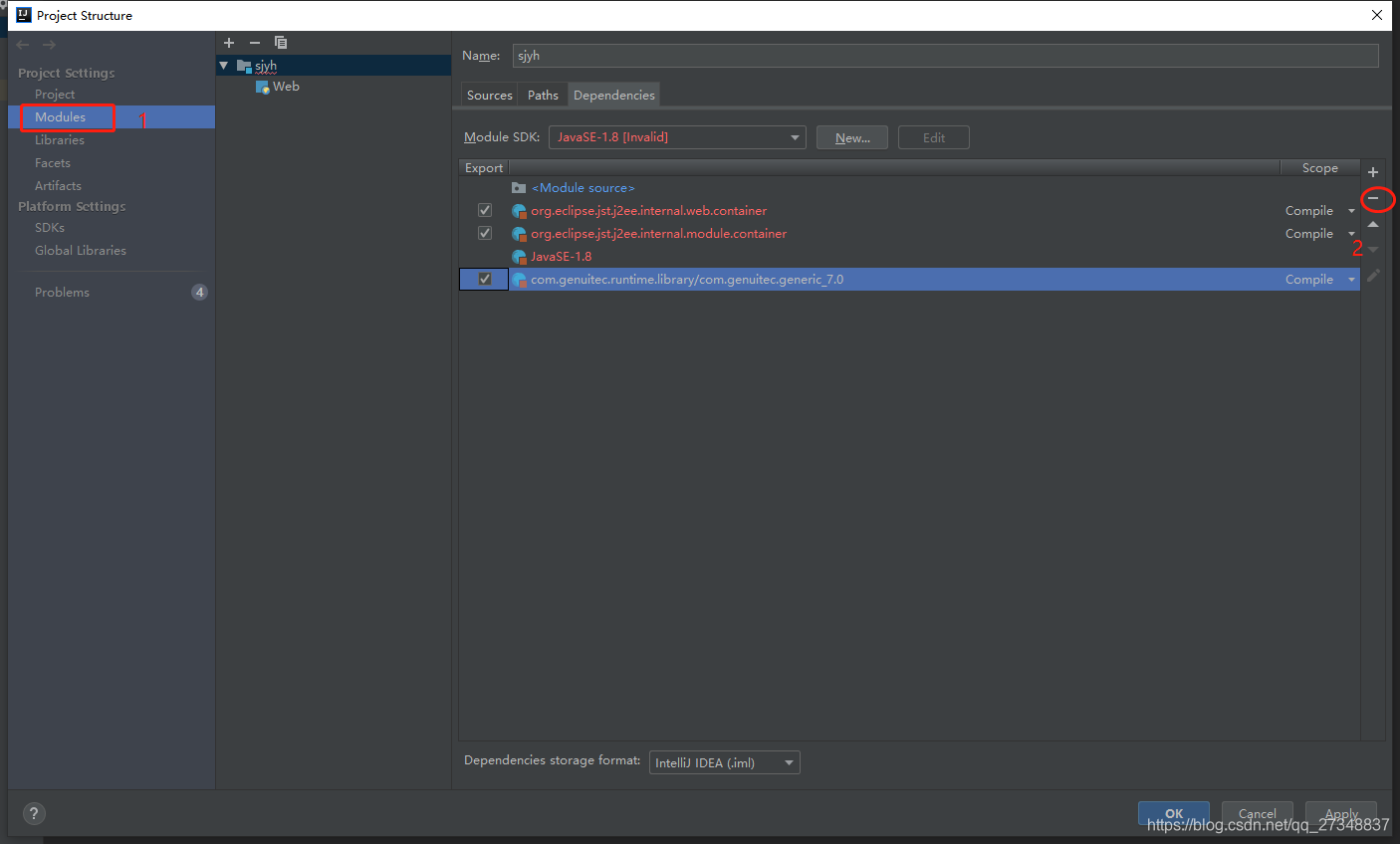Open SDKs under Platform Settings
Screen dimensions: 1400x844
pos(50,228)
